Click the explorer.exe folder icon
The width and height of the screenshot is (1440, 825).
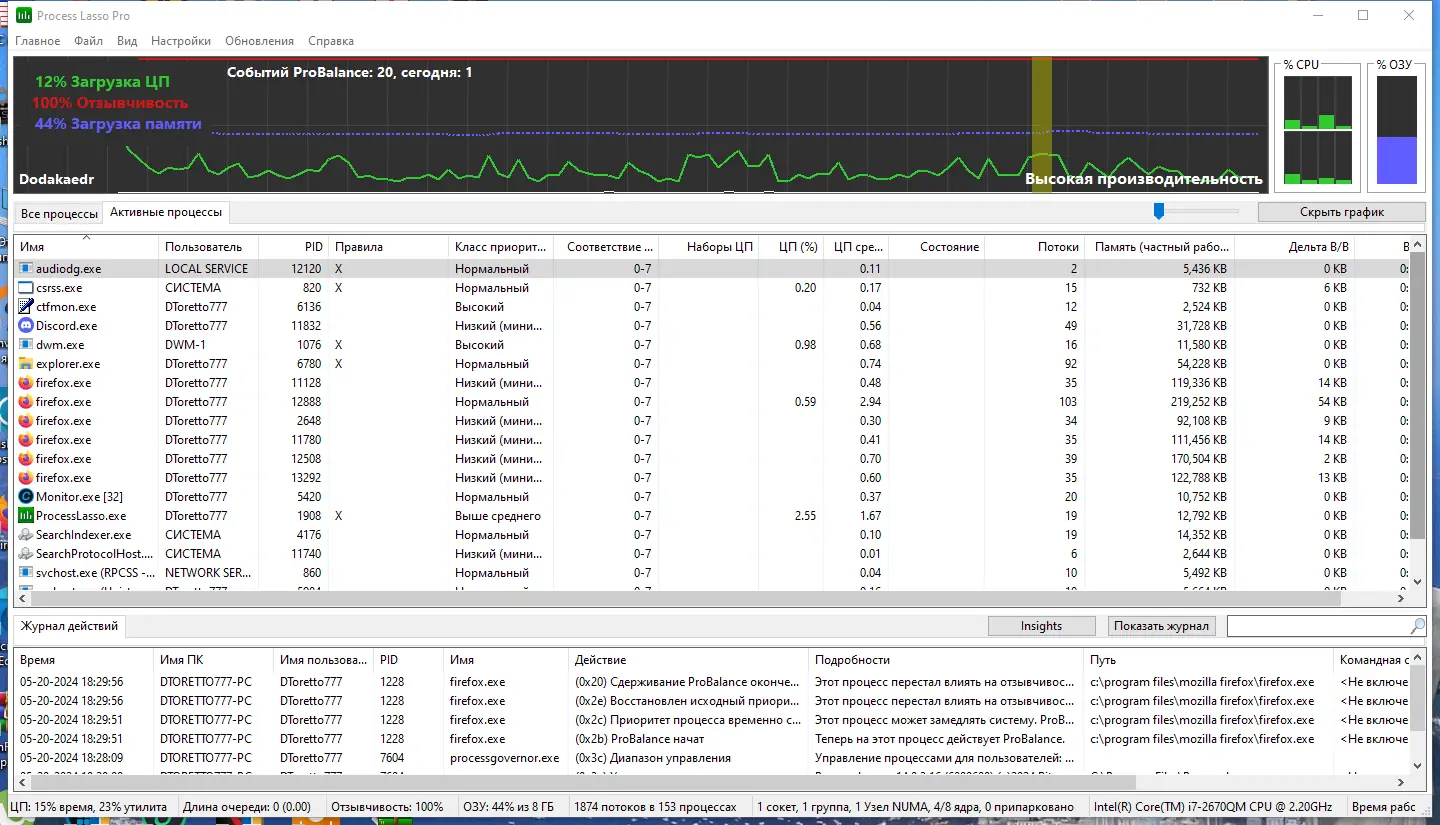click(26, 364)
